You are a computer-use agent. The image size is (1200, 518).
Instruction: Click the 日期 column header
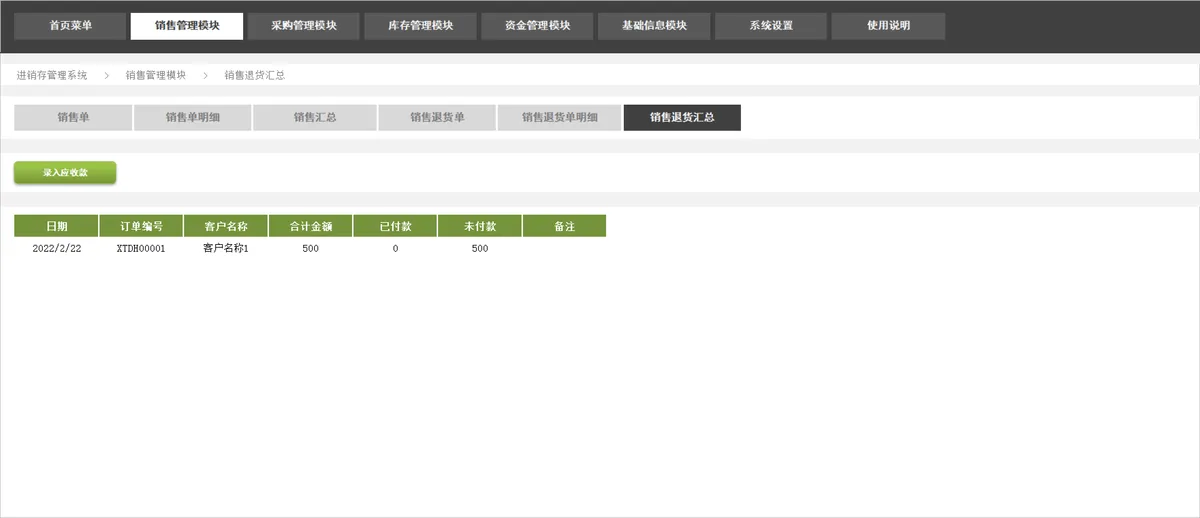[56, 226]
